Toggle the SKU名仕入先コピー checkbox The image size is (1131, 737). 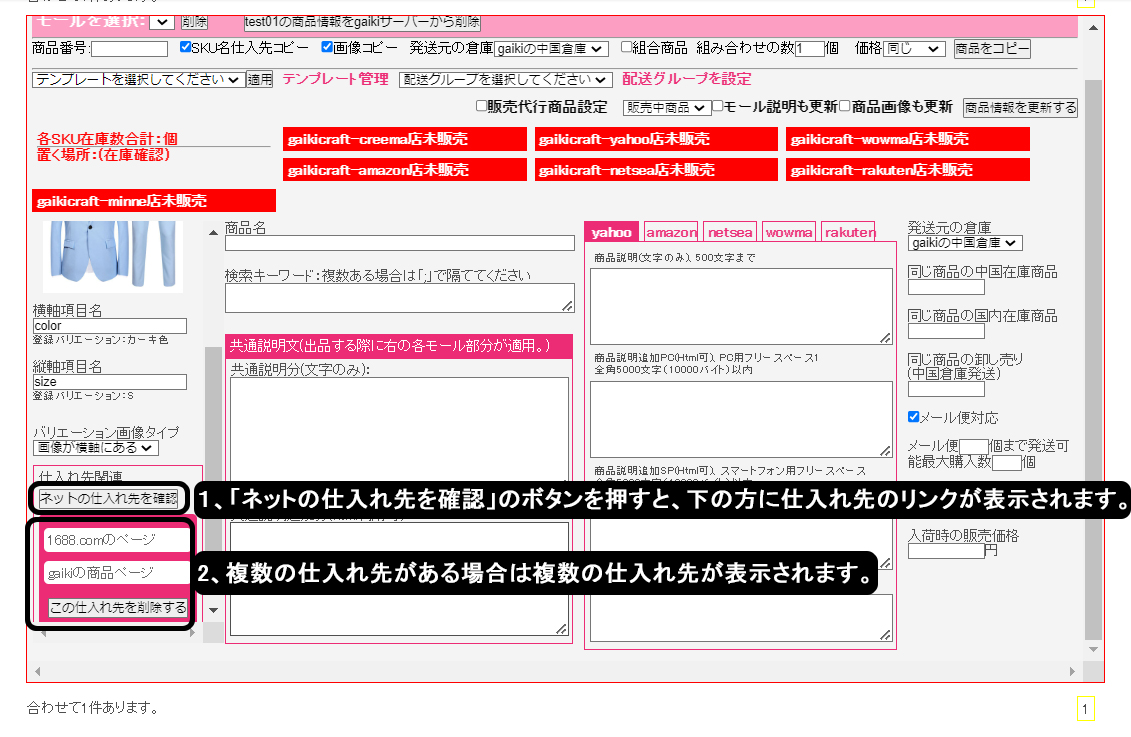(185, 47)
